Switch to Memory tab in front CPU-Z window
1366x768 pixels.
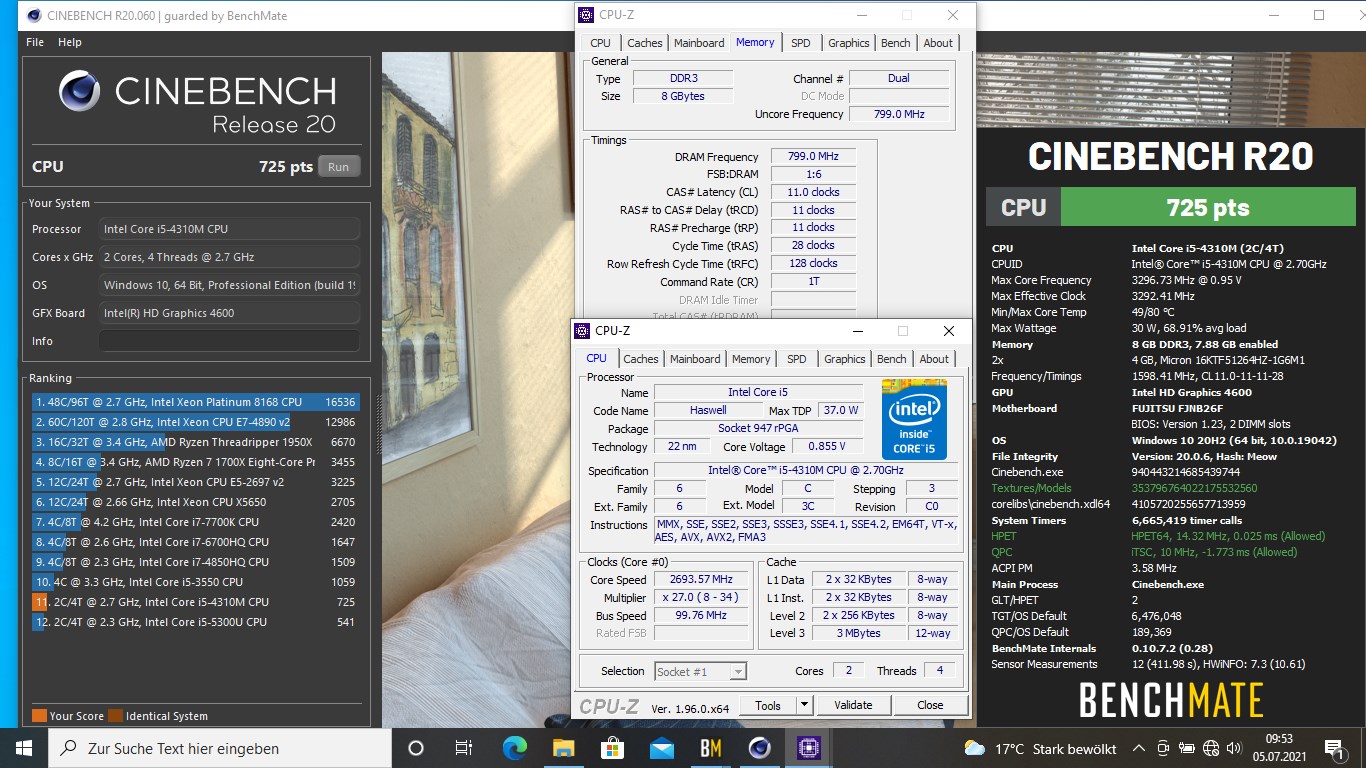point(751,359)
